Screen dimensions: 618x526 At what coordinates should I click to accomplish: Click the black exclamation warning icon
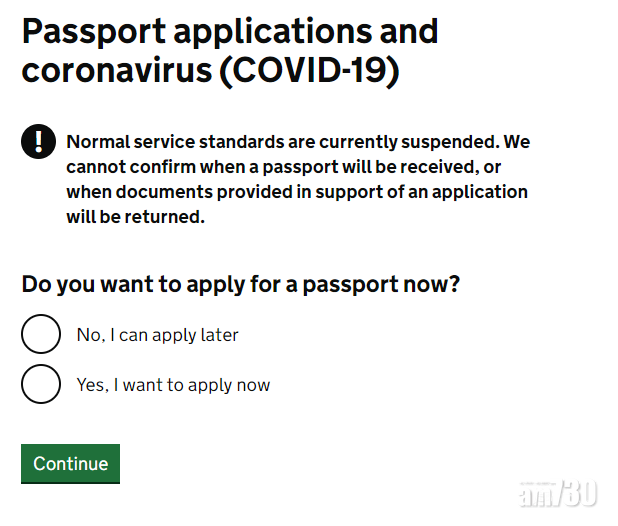pyautogui.click(x=38, y=142)
